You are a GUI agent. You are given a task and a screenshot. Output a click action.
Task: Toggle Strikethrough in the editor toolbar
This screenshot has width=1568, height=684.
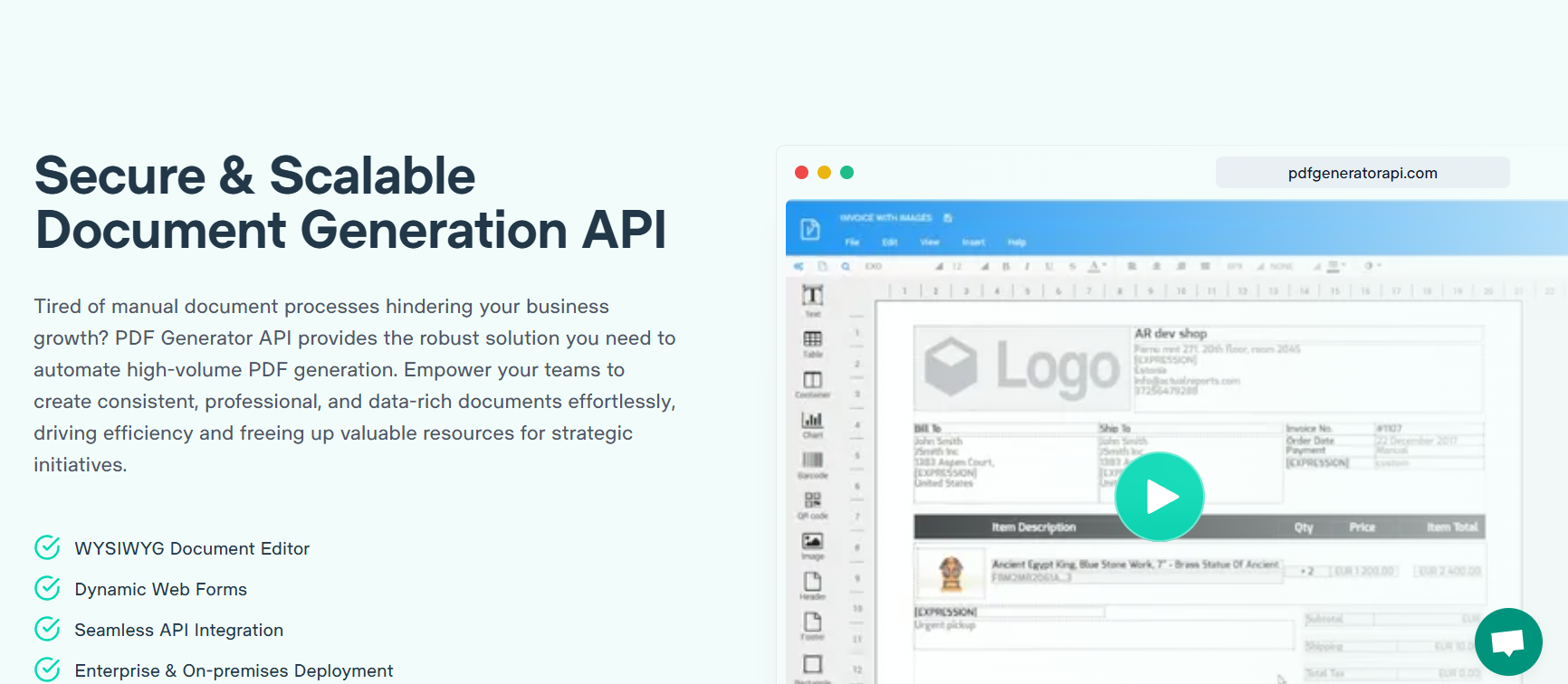[x=1072, y=267]
